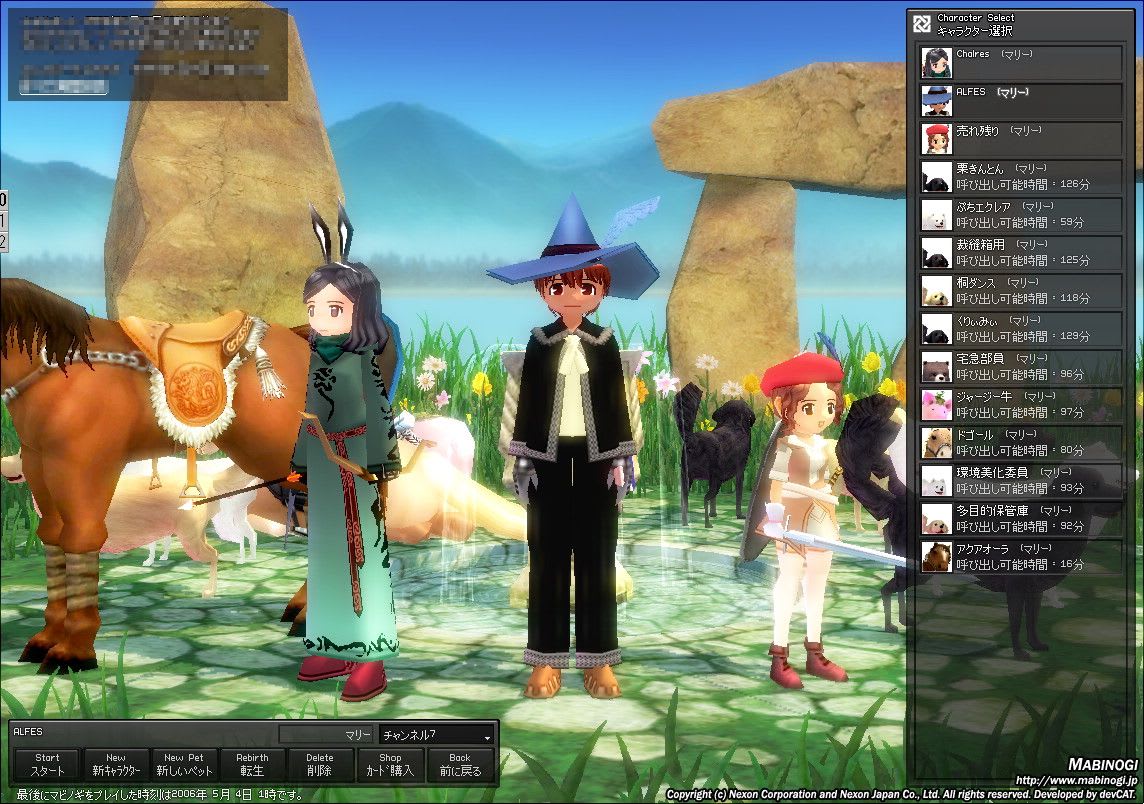This screenshot has width=1144, height=804.
Task: Click the Character Select キャラクター選択 title
Action: [975, 25]
